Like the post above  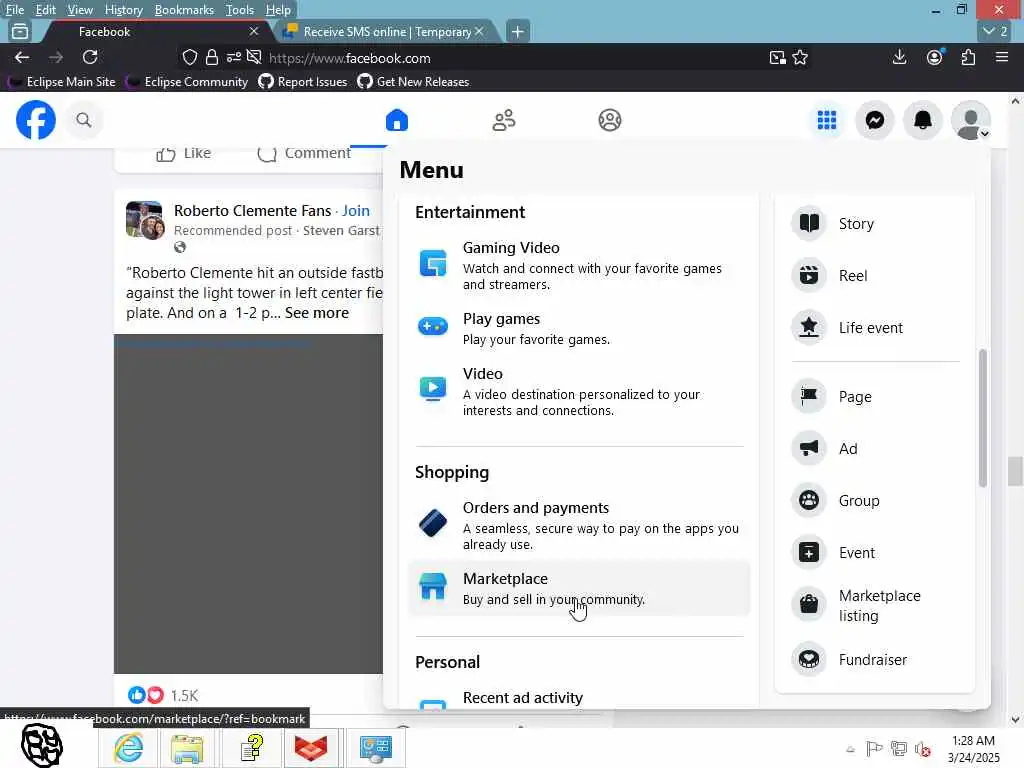click(184, 153)
